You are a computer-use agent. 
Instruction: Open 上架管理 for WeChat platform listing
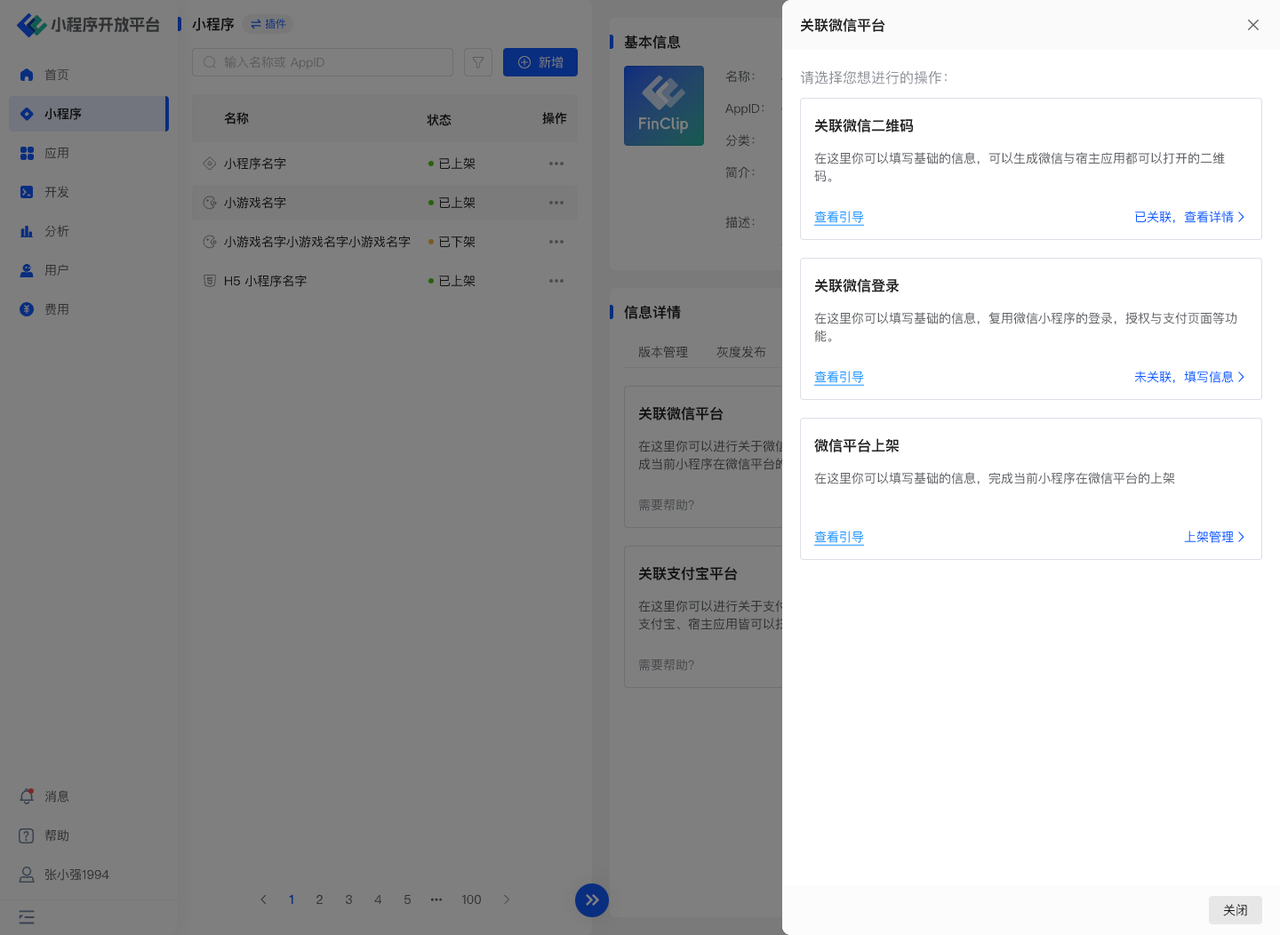point(1214,537)
